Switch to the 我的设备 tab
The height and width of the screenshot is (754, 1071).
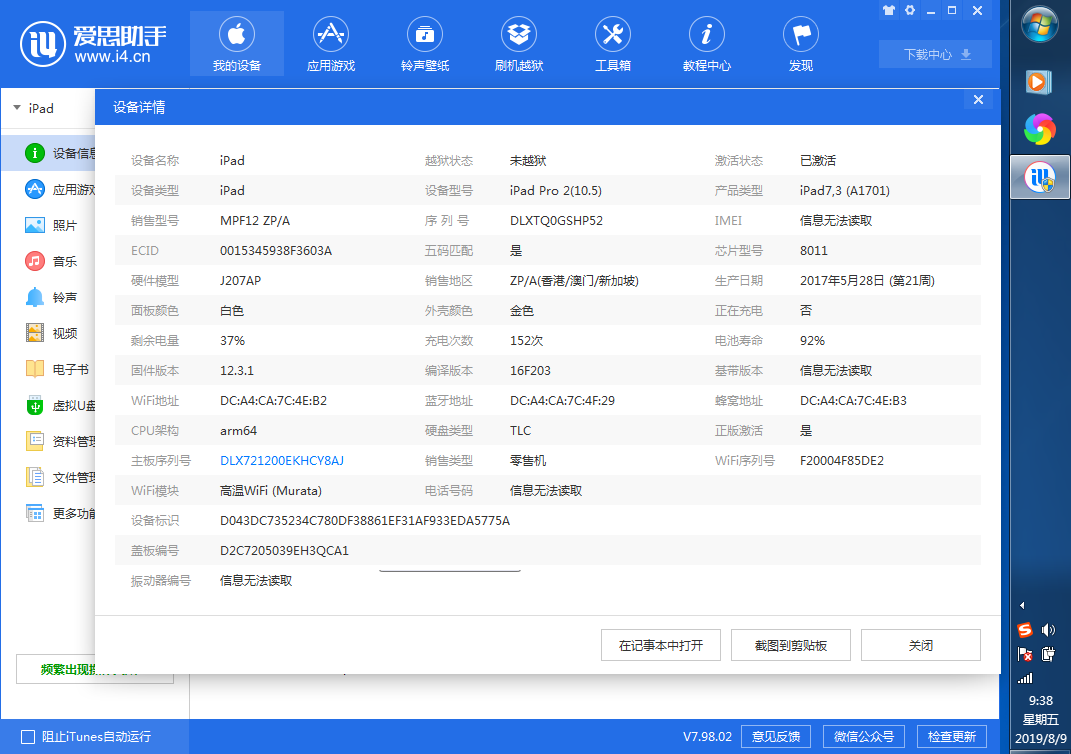[236, 43]
